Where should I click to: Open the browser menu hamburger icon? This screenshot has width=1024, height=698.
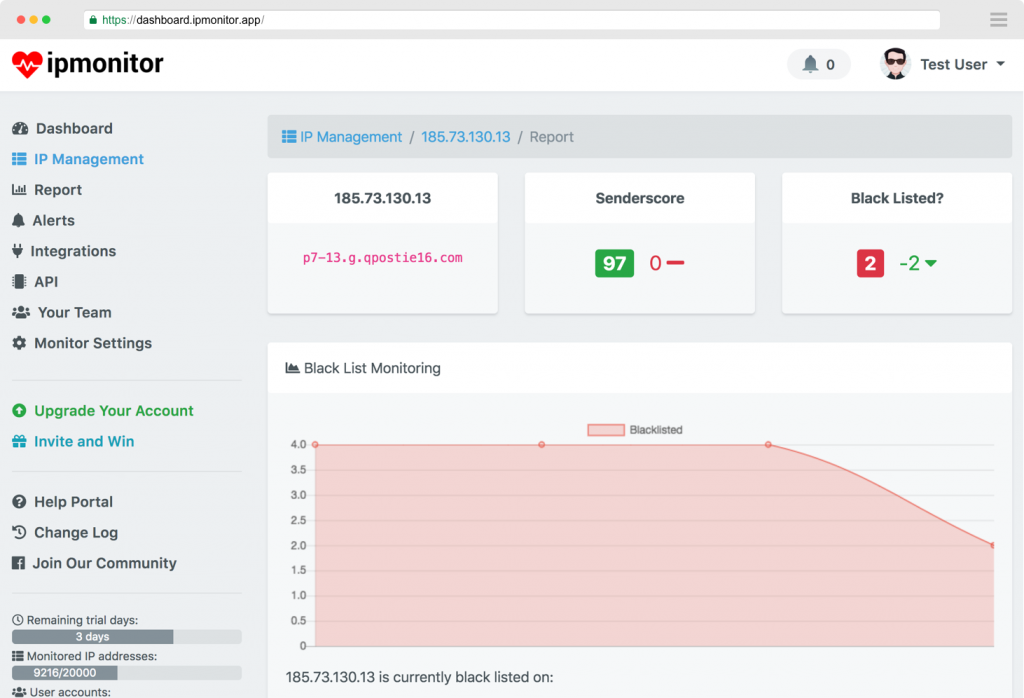997,19
